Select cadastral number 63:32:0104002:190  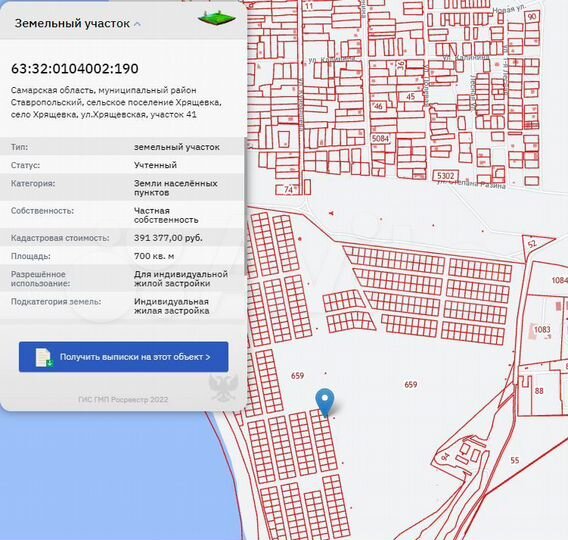coord(75,68)
